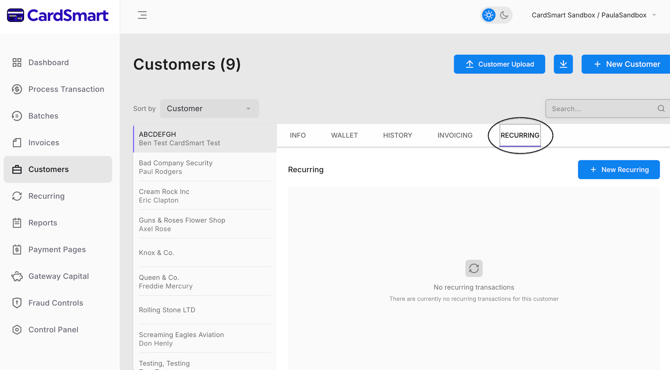Select customer Testing, Testing
The image size is (670, 370).
(x=205, y=362)
